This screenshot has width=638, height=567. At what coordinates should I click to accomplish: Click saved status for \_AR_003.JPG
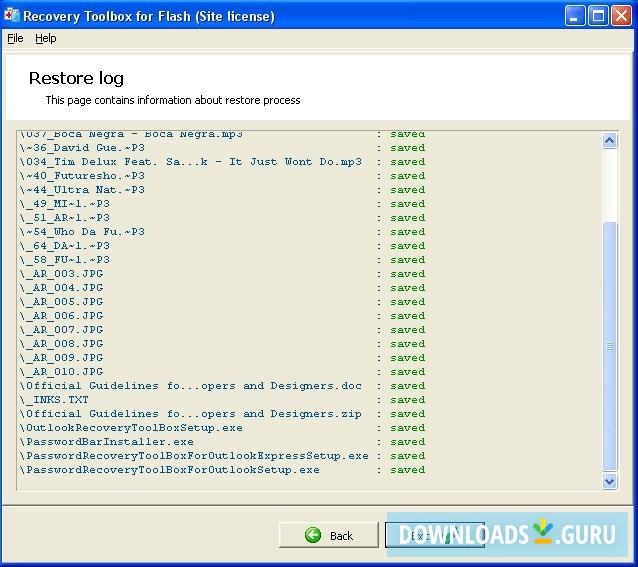coord(408,274)
